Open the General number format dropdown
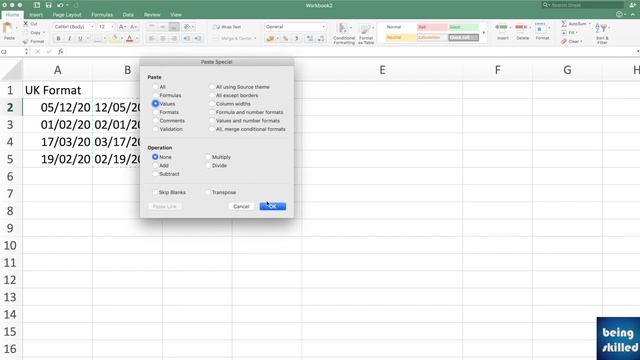 (323, 27)
